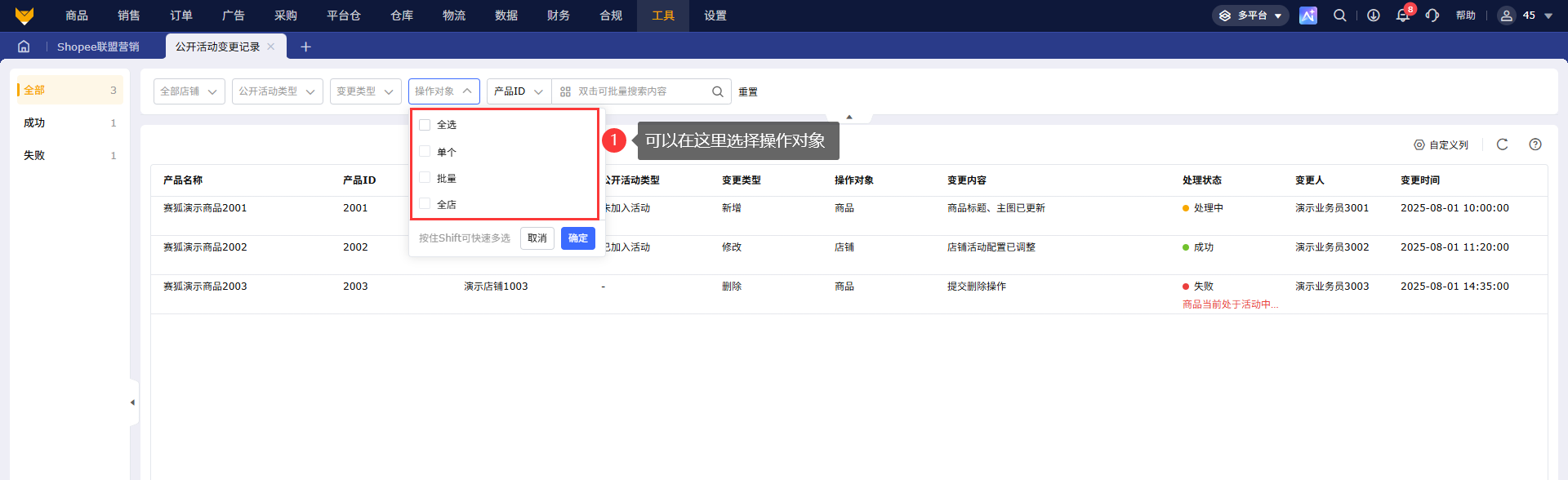Click the user avatar icon
This screenshot has height=480, width=1568.
(1507, 16)
